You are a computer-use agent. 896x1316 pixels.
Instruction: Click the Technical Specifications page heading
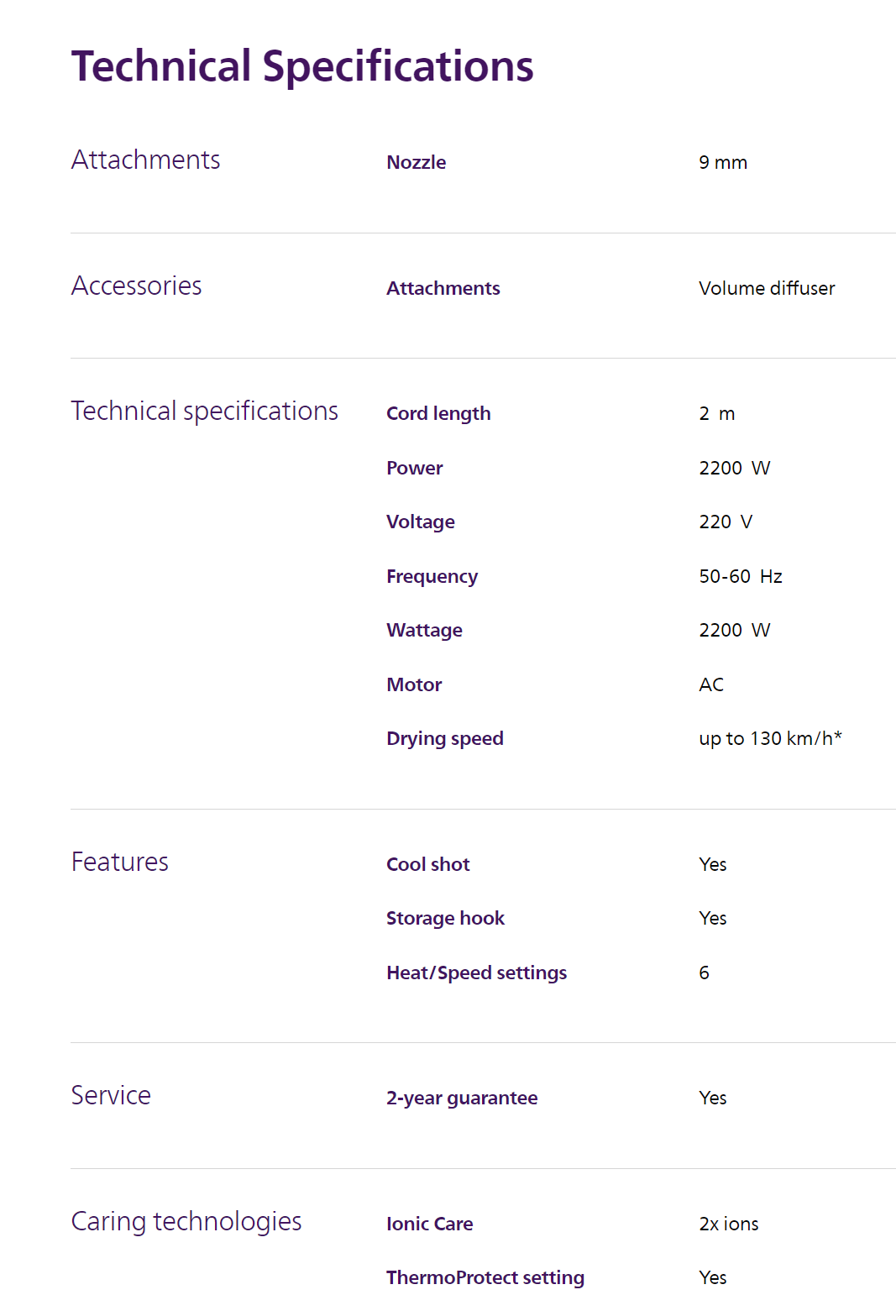click(x=302, y=66)
